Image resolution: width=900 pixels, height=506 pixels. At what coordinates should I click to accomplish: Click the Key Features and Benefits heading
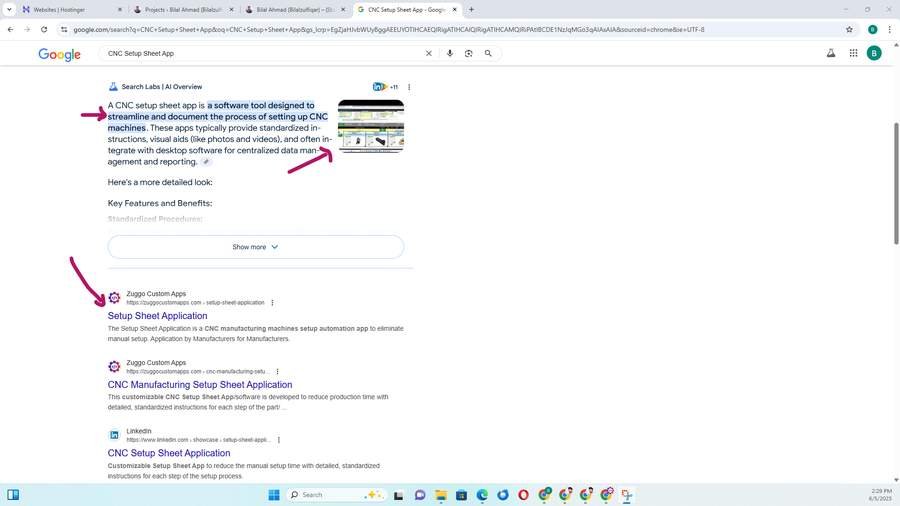tap(160, 203)
